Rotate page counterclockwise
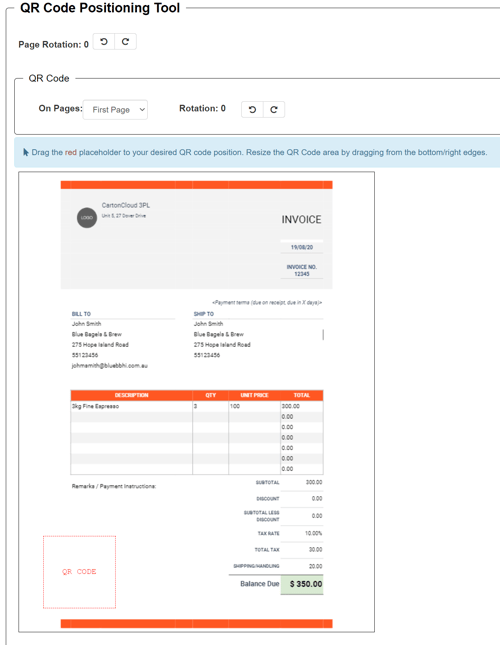Screen dimensions: 500x645 tap(104, 42)
